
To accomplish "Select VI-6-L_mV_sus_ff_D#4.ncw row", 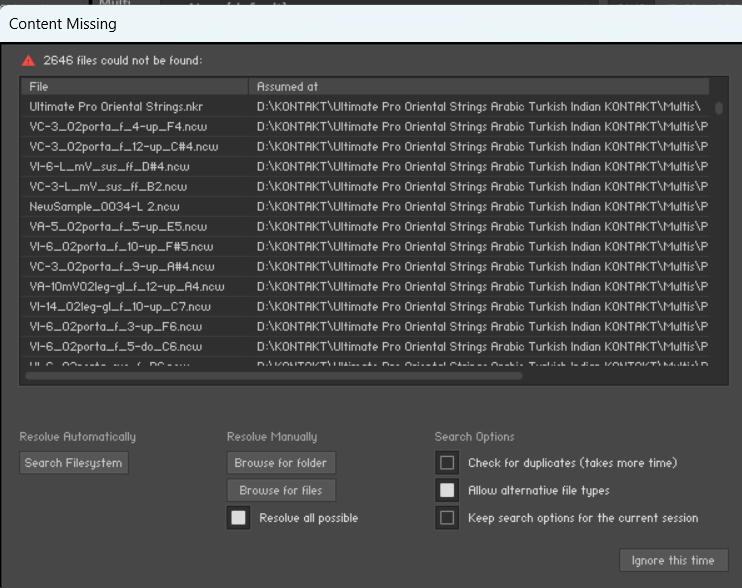I will click(365, 167).
